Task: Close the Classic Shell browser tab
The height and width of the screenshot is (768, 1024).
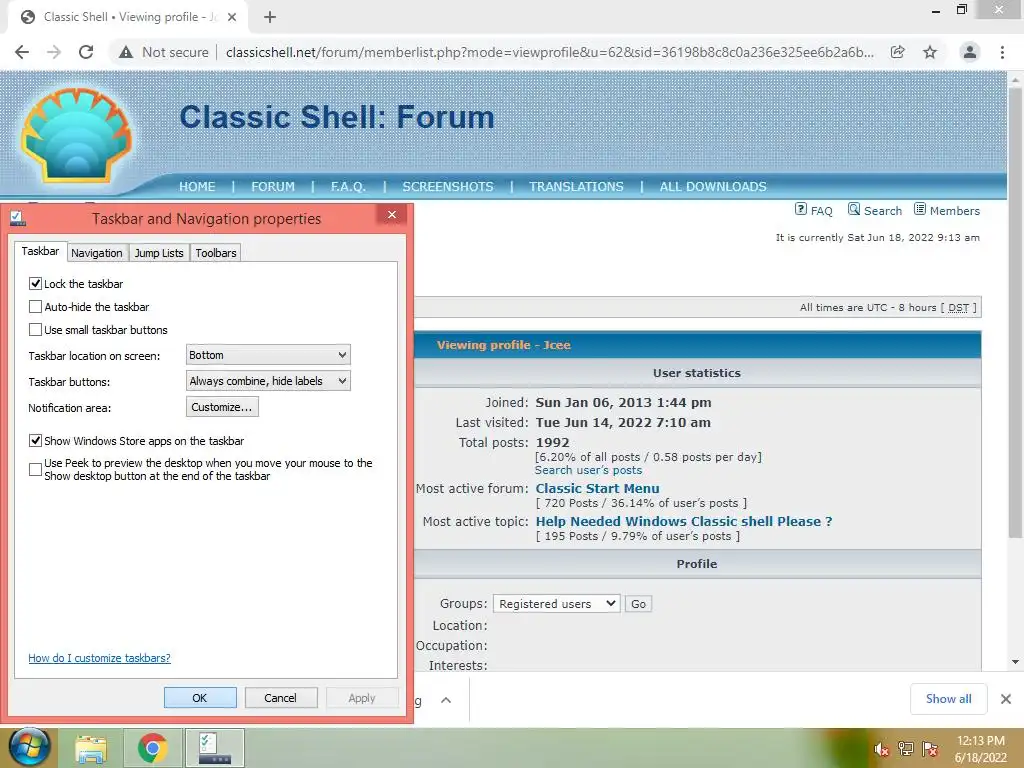Action: pyautogui.click(x=232, y=17)
